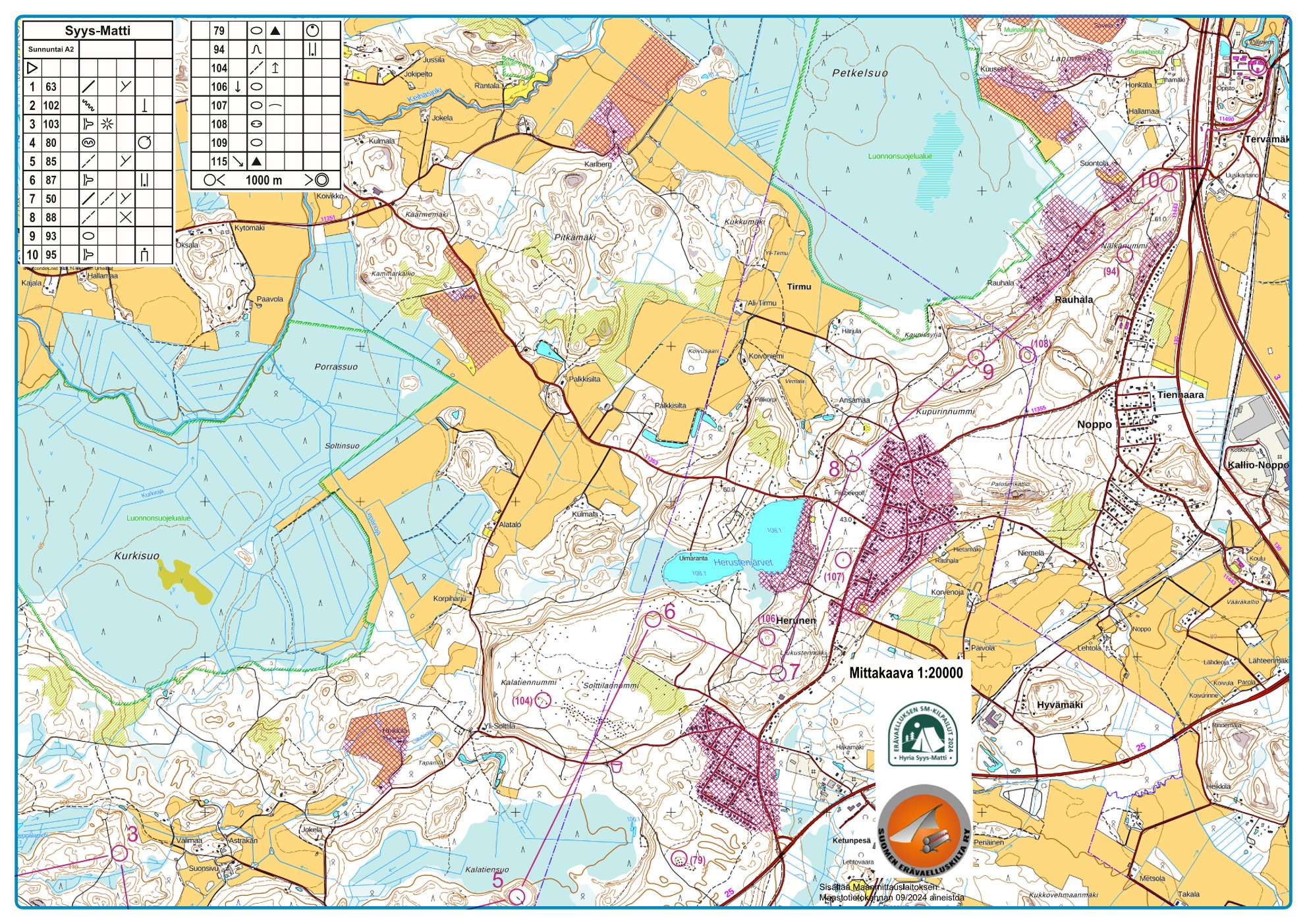The height and width of the screenshot is (924, 1307).
Task: Click the "Karlberg" place name
Action: click(598, 164)
